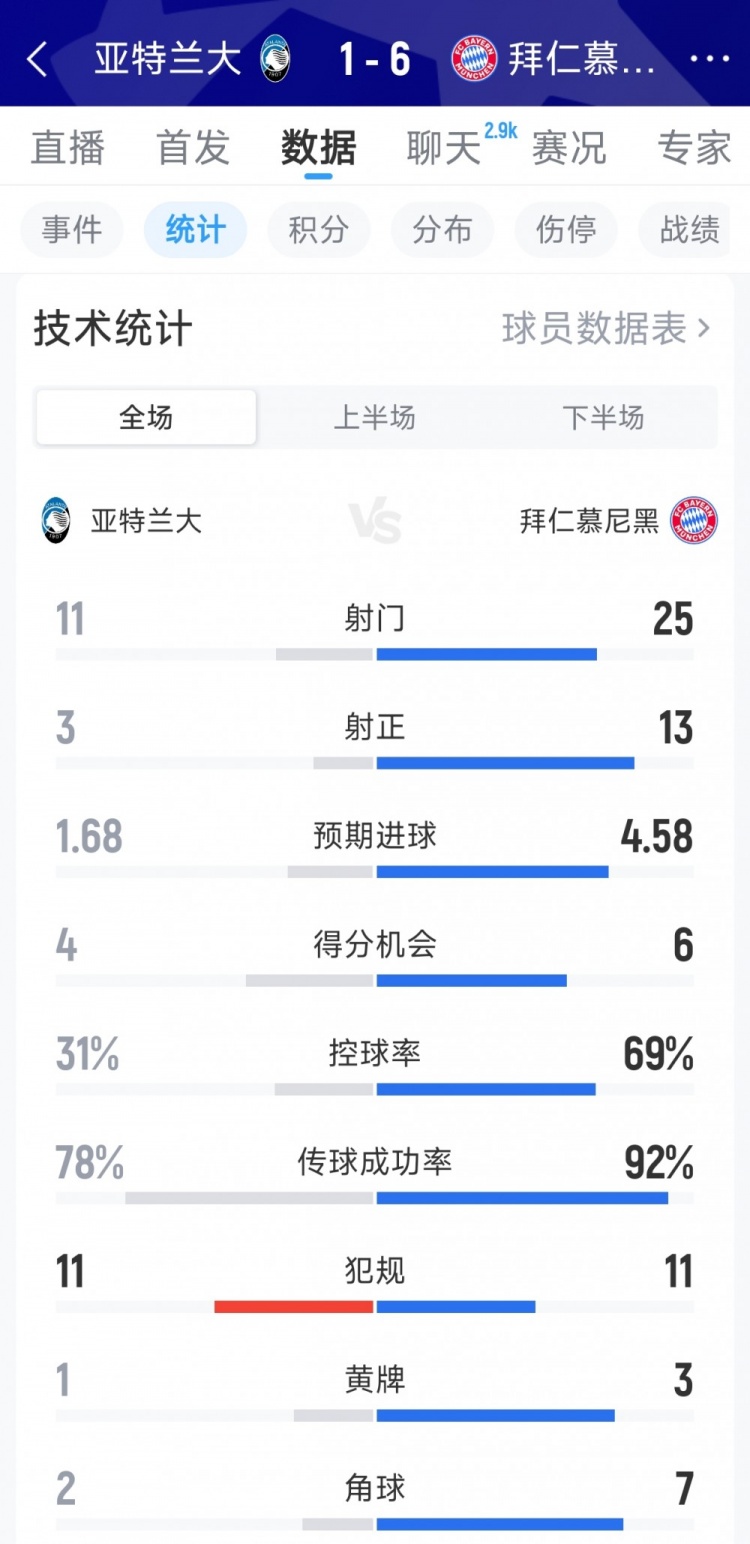Open 球员数据表 player data table
This screenshot has height=1544, width=750.
[x=605, y=328]
